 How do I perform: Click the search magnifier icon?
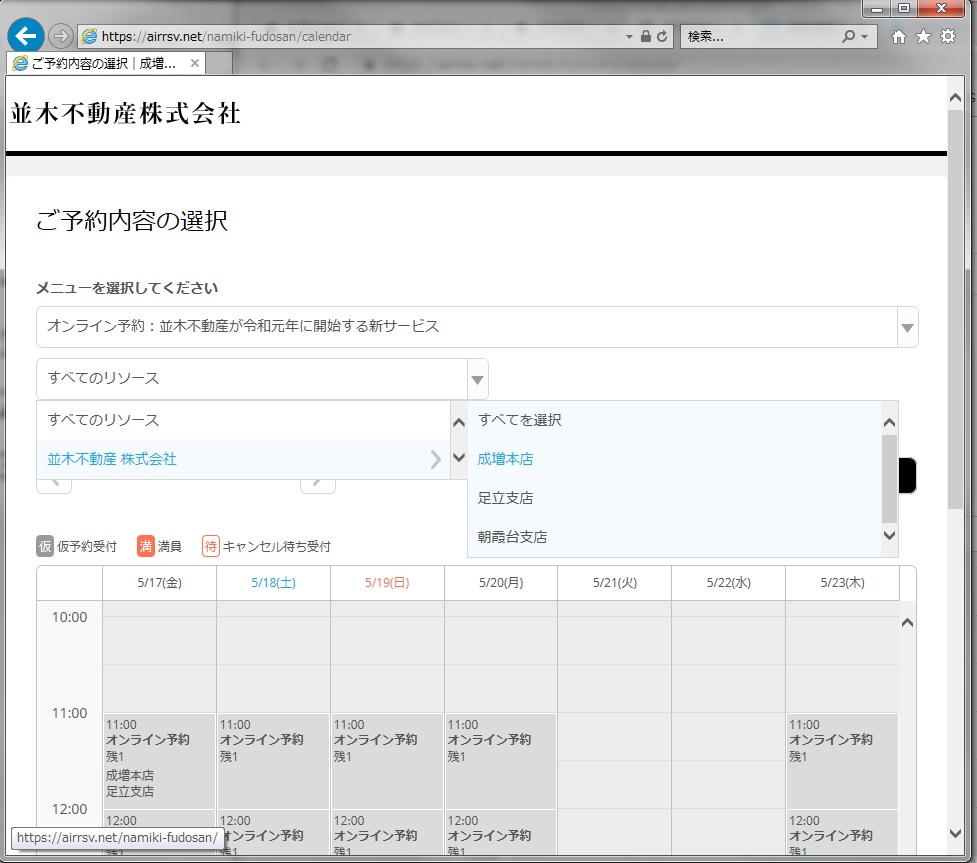[848, 36]
